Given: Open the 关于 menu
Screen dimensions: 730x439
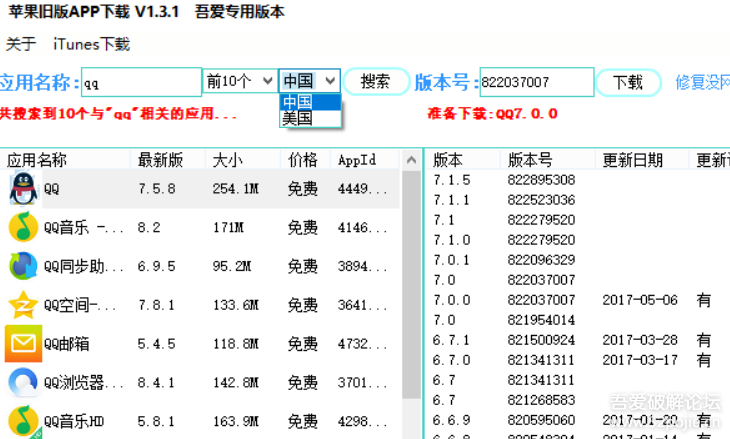Looking at the screenshot, I should (21, 44).
